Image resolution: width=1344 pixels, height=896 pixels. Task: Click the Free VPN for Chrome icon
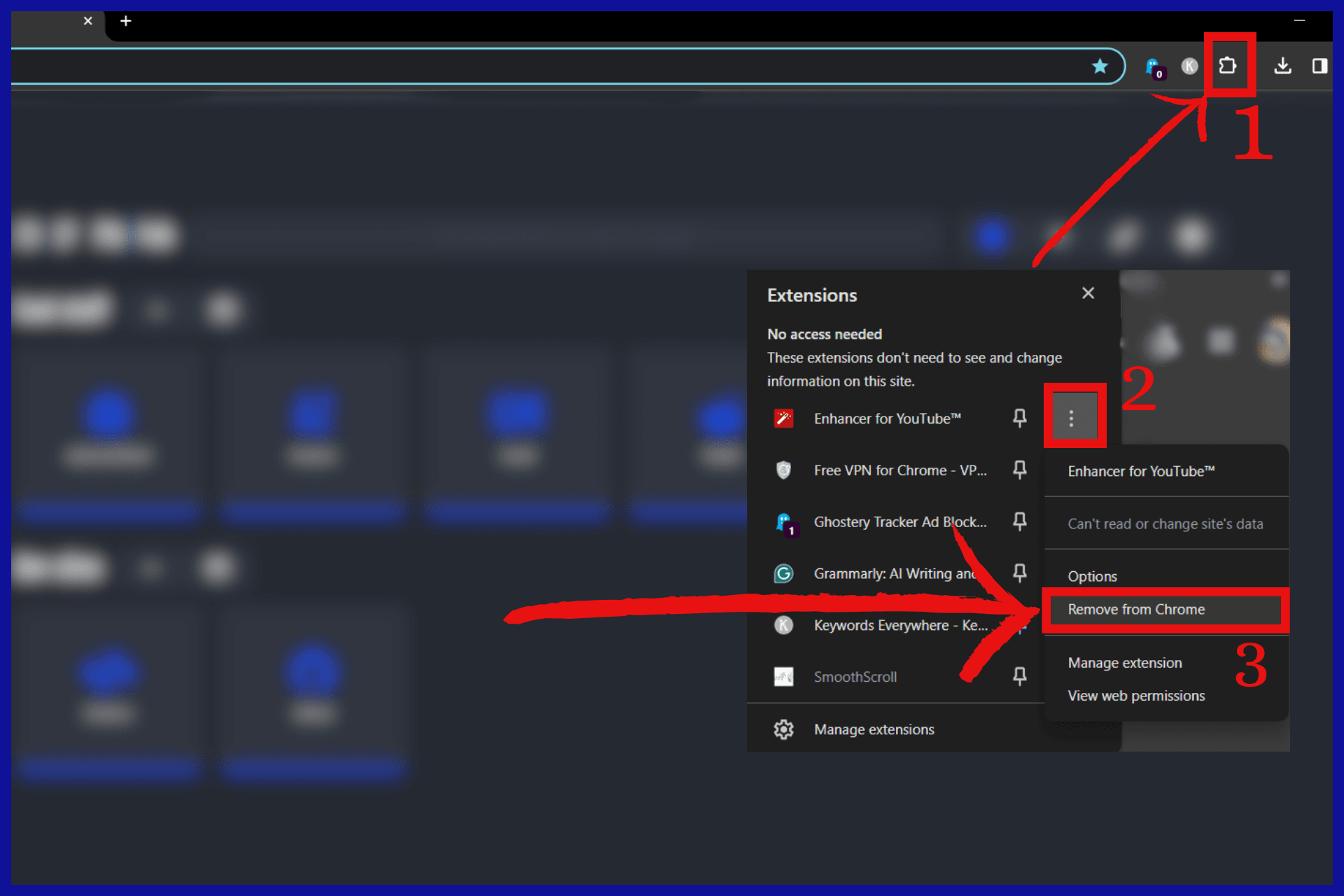[x=784, y=470]
